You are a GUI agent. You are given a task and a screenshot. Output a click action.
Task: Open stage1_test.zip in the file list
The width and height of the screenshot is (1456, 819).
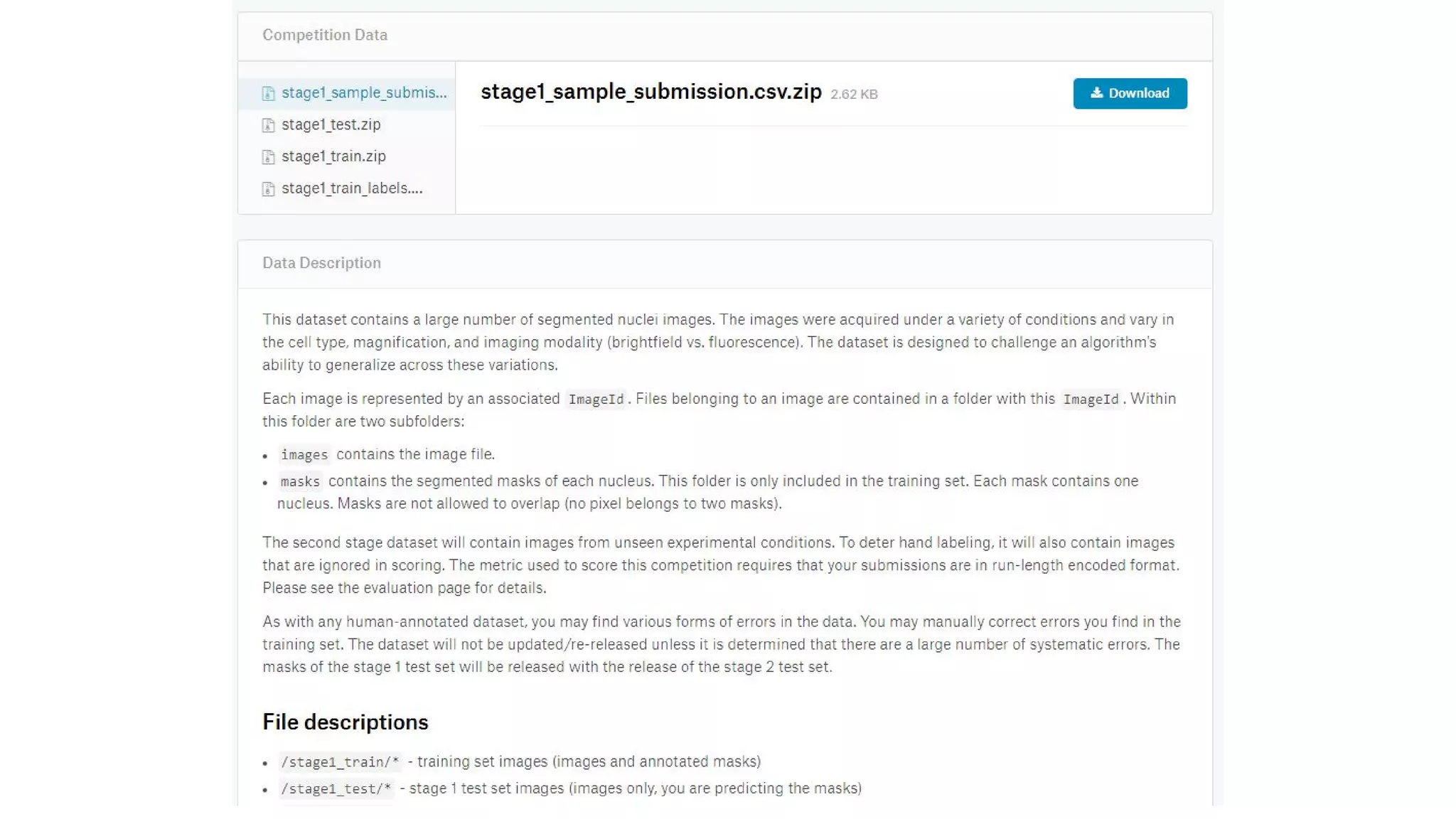point(331,124)
